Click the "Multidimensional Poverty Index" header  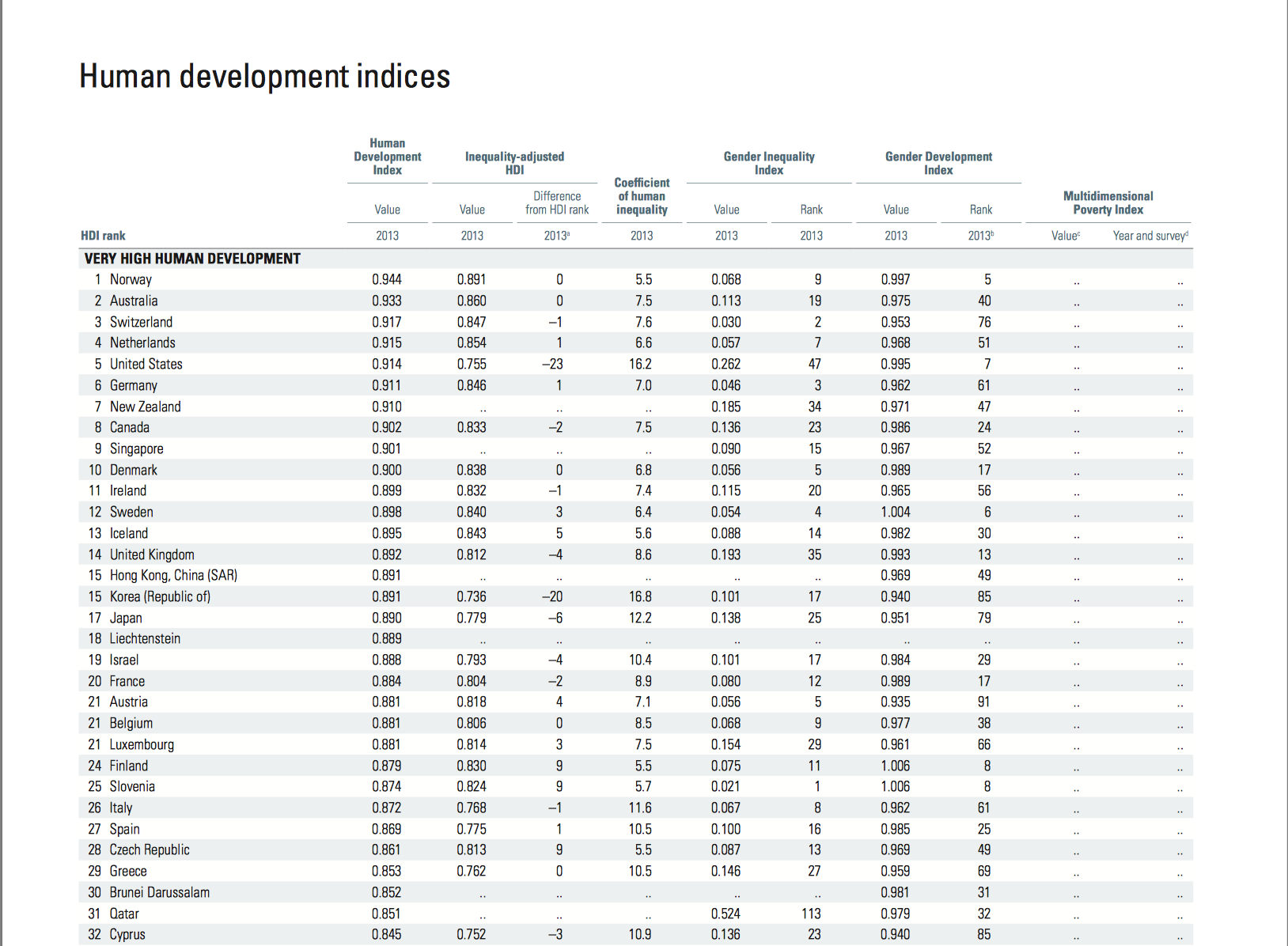pyautogui.click(x=1108, y=202)
